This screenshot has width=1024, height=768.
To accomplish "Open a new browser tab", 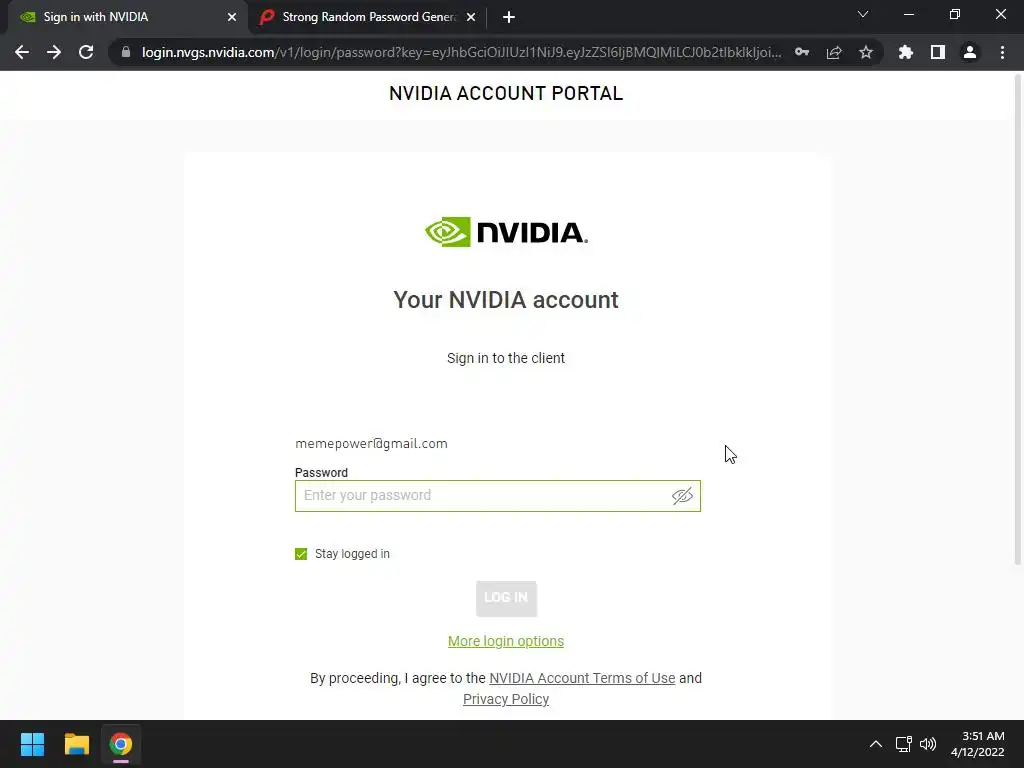I will pyautogui.click(x=509, y=17).
